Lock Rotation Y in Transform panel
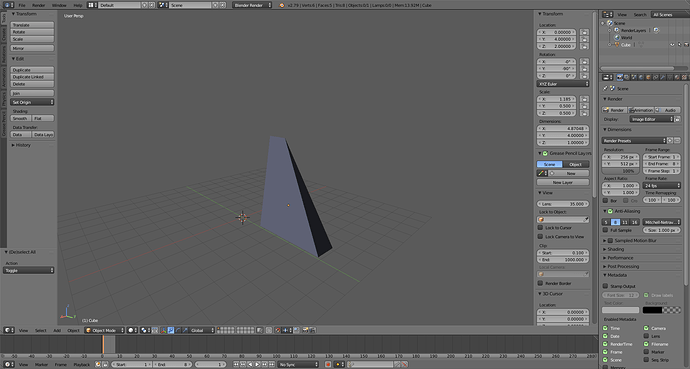The image size is (690, 369). coord(584,69)
